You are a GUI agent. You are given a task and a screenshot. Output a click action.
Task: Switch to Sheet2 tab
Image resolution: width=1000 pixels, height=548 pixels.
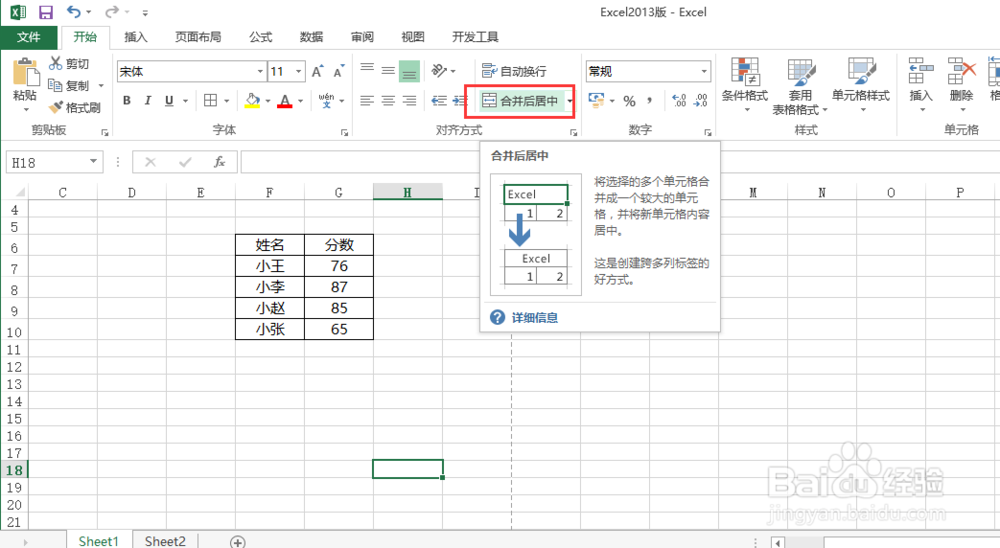pos(165,541)
